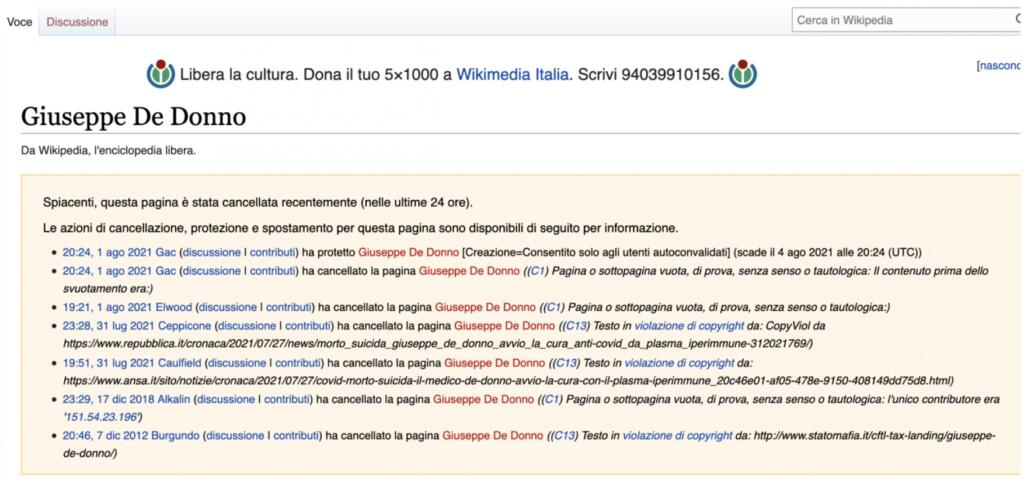Open the Wikimedia Italia link
Screen dimensions: 1024x478
[512, 74]
